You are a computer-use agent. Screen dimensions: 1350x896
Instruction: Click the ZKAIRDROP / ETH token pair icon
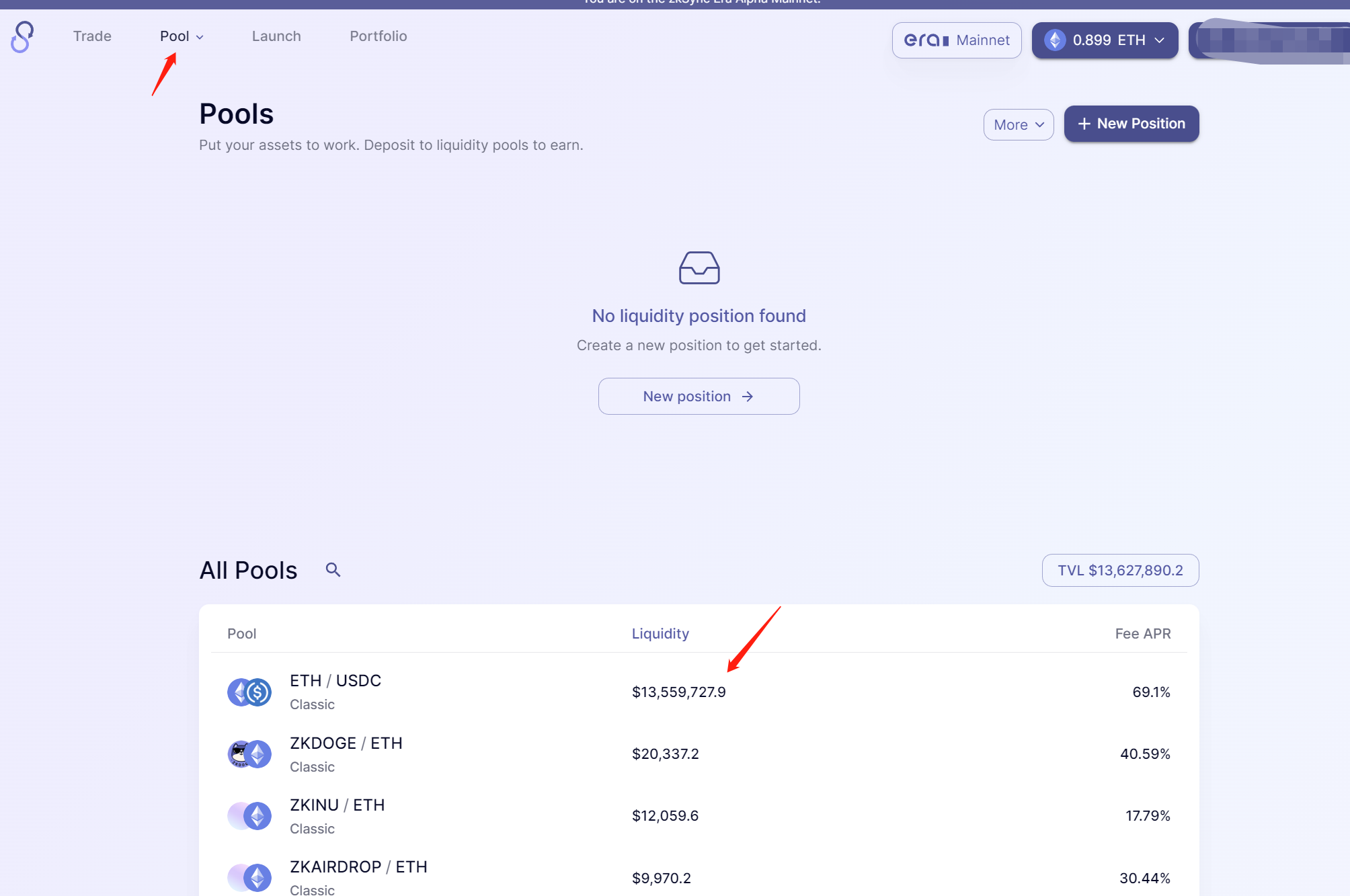[x=249, y=877]
